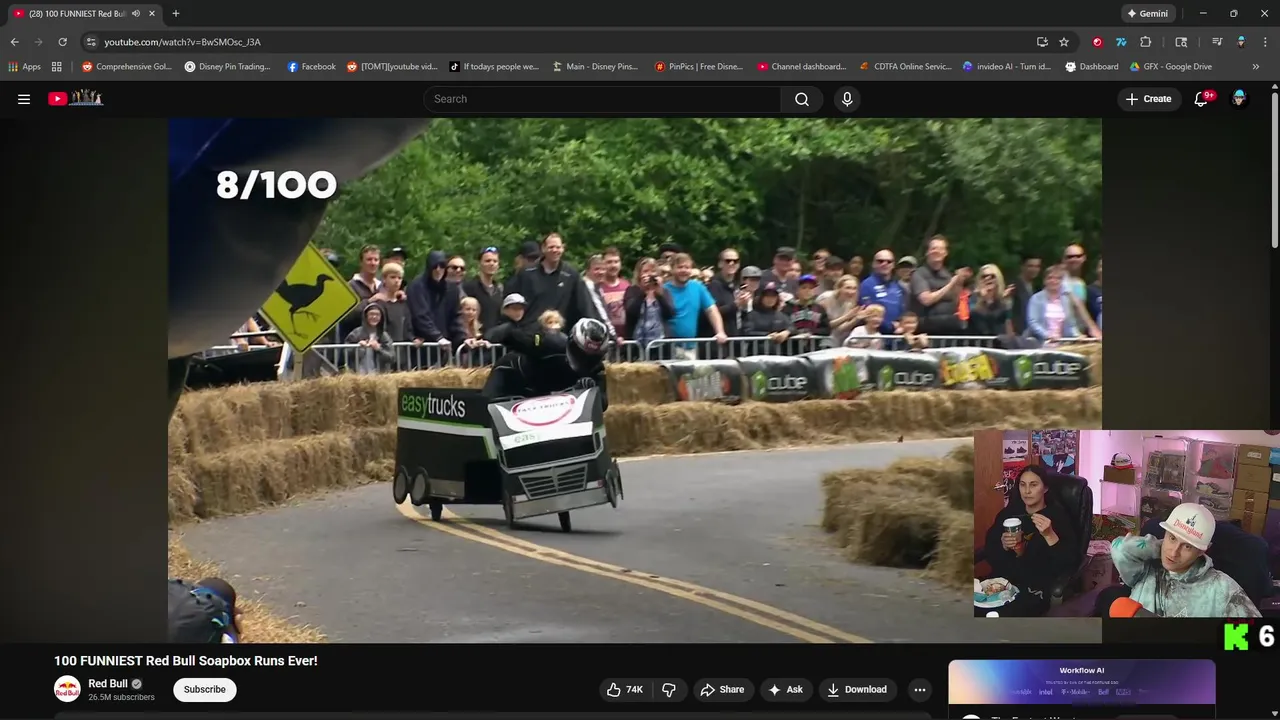This screenshot has height=720, width=1280.
Task: Open If todays people we... bookmark
Action: click(494, 67)
